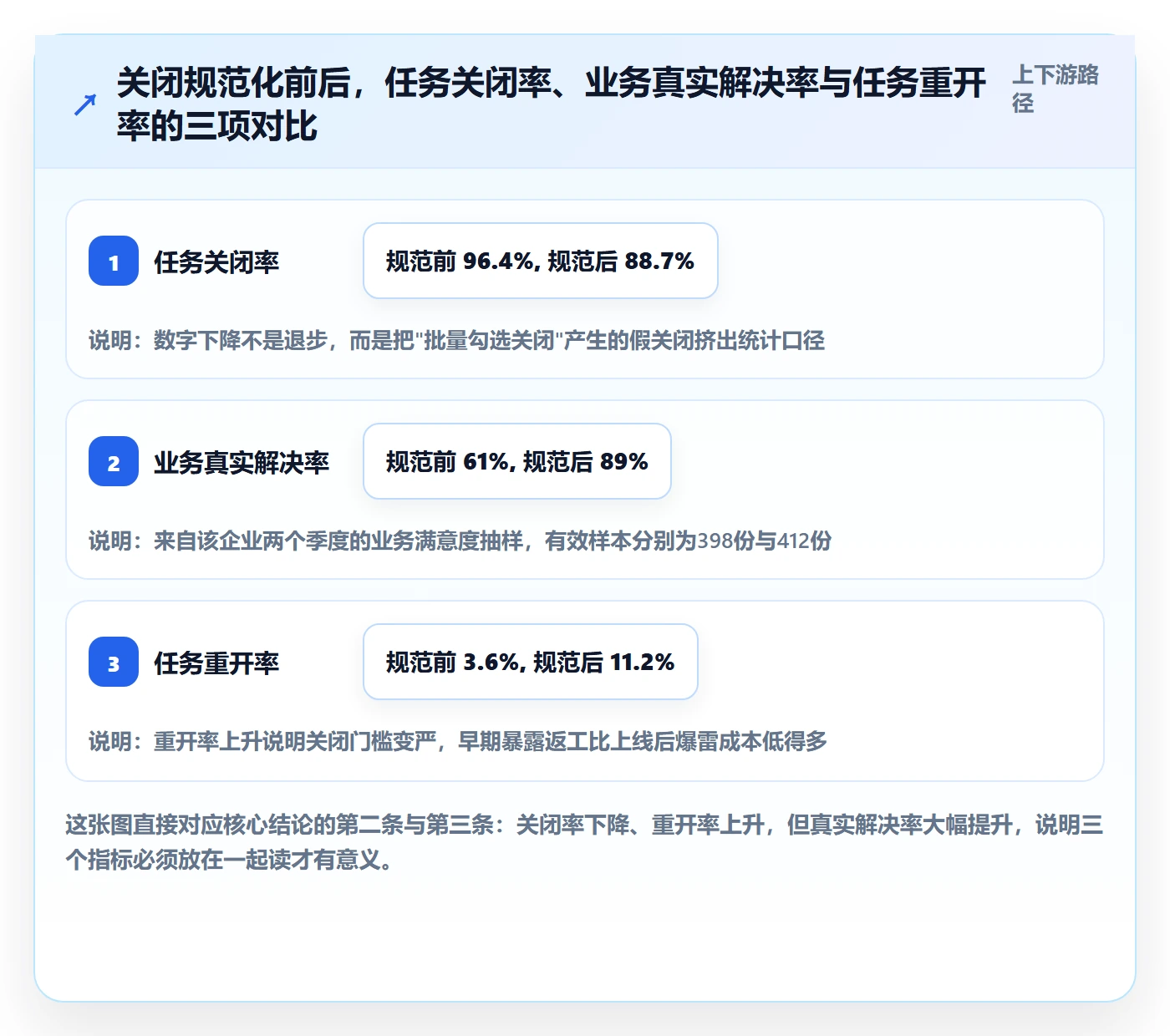The width and height of the screenshot is (1170, 1036).
Task: Click the number 2 badge for 业务真实解决率
Action: tap(114, 461)
